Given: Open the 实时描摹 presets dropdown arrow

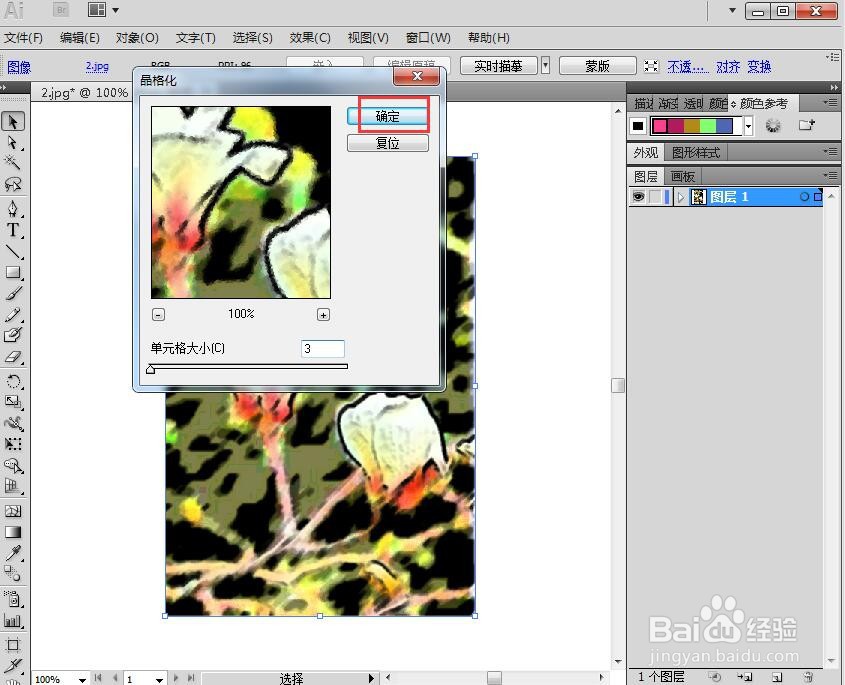Looking at the screenshot, I should (545, 66).
